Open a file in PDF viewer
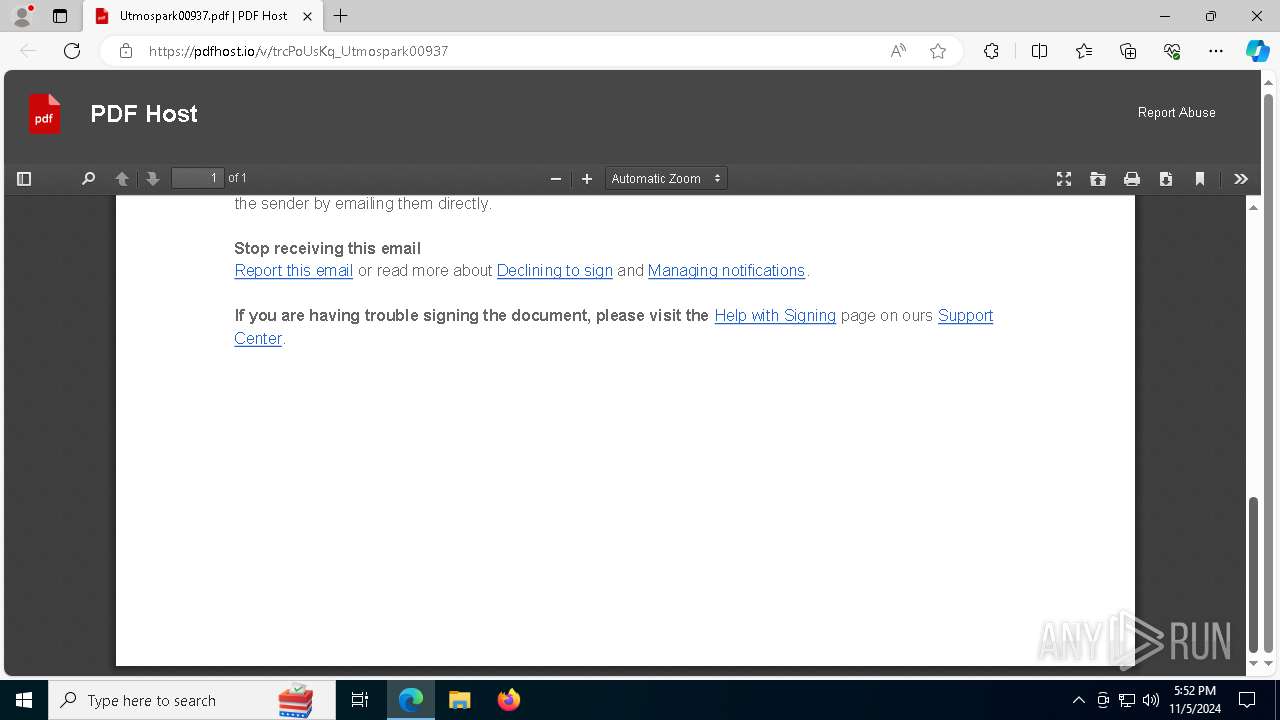 point(1098,179)
